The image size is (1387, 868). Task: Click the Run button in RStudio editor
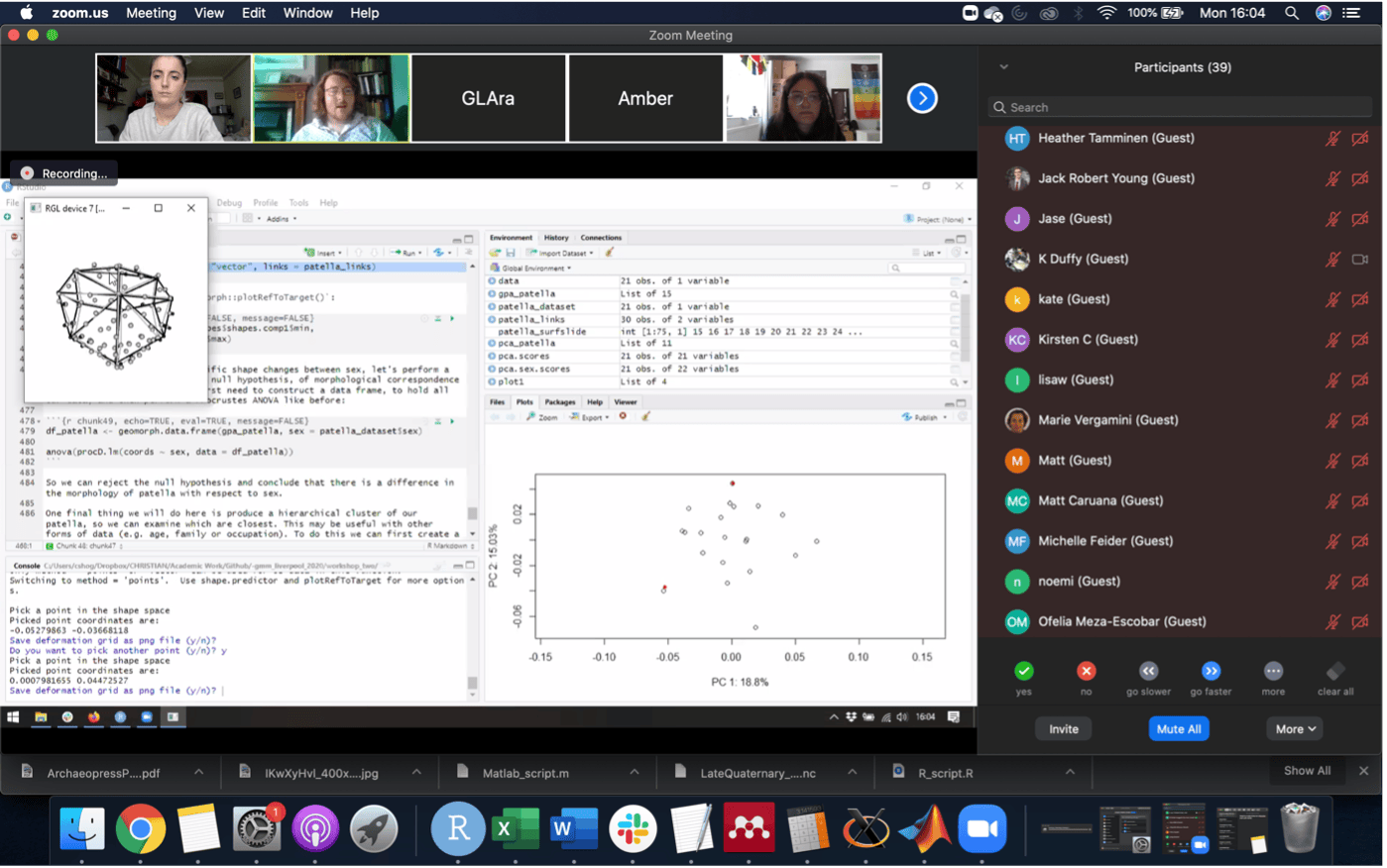pyautogui.click(x=405, y=253)
